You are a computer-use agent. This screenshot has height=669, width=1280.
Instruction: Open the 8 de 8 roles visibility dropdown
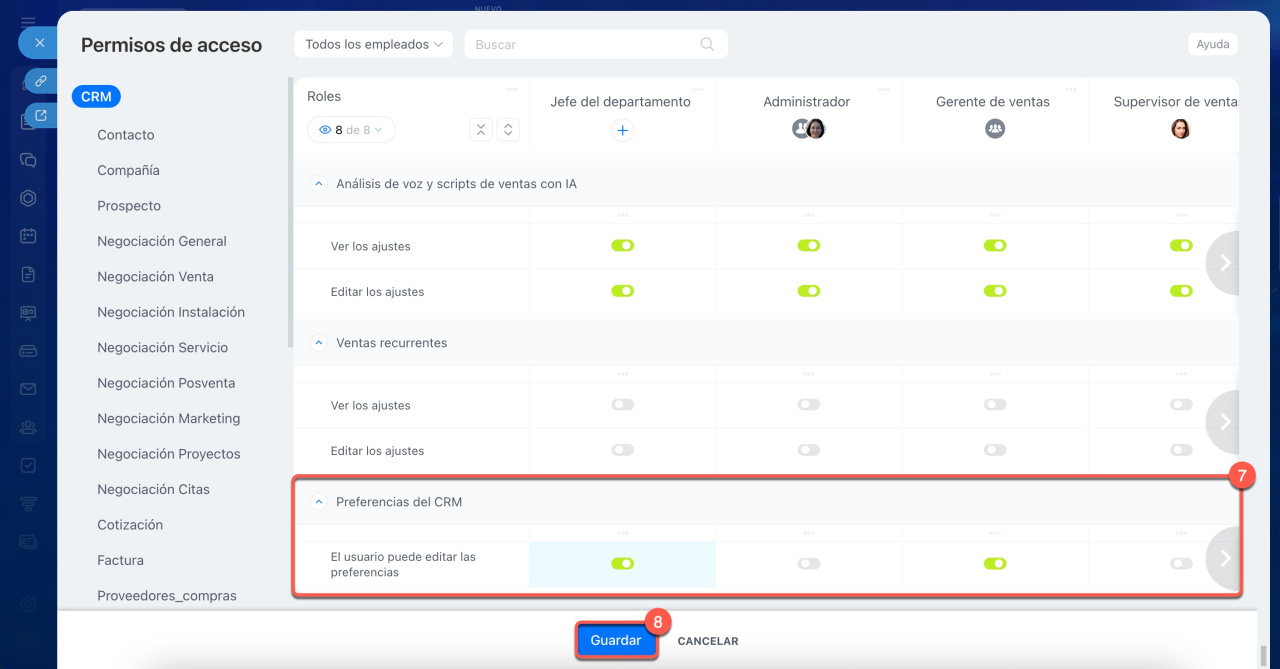click(351, 130)
